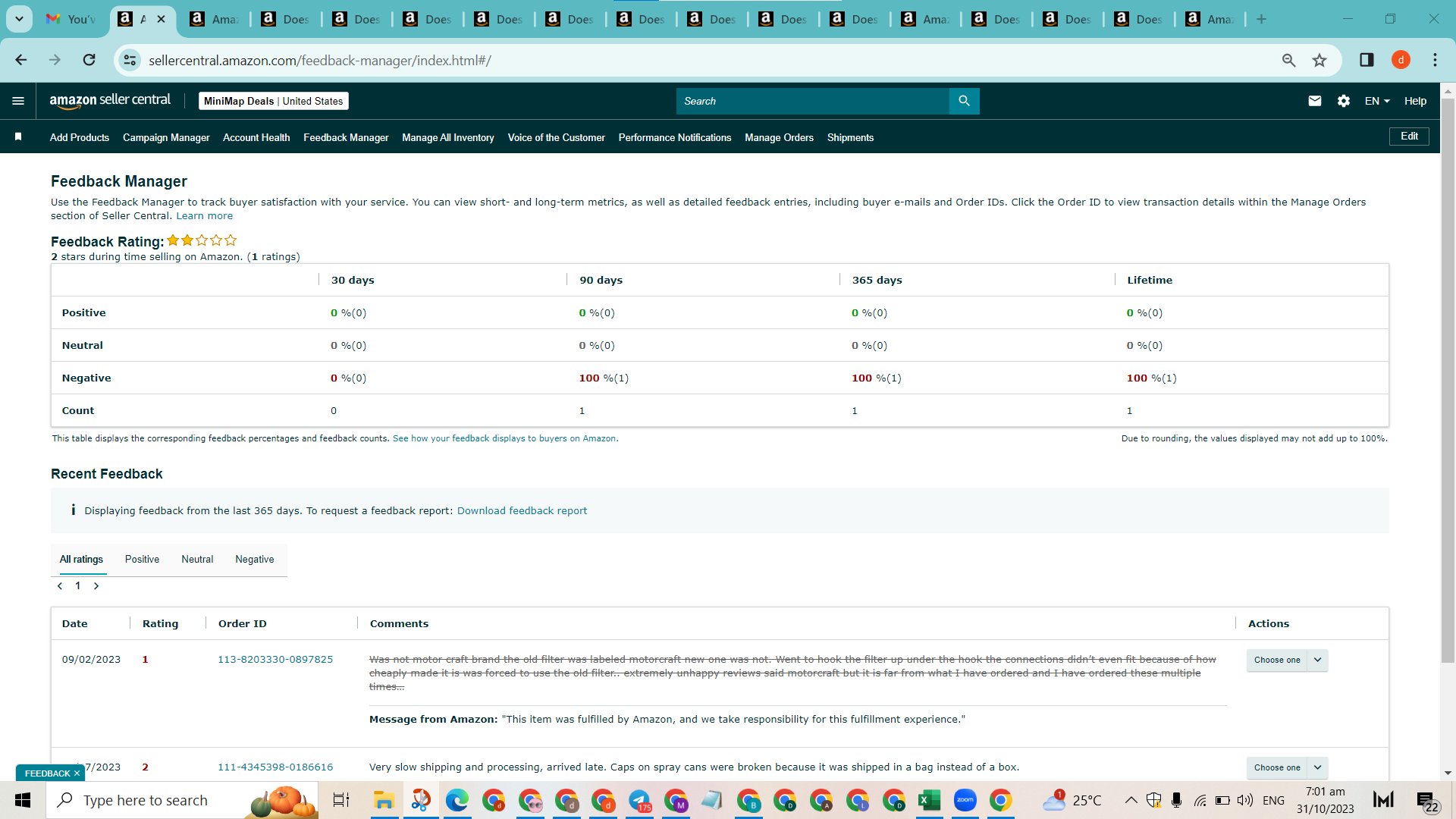1456x819 pixels.
Task: Click the browser address bar
Action: (x=705, y=60)
